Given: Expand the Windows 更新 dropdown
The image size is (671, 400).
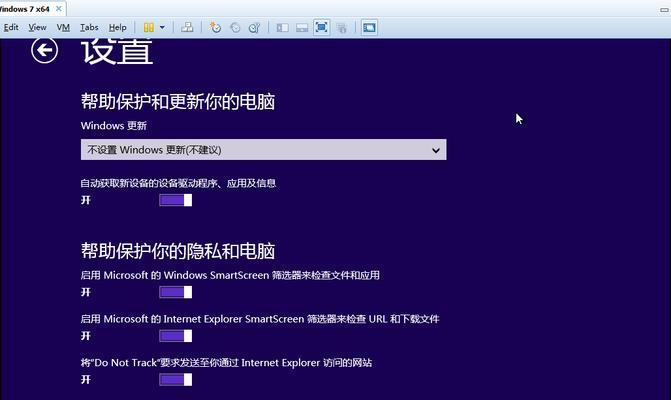Looking at the screenshot, I should [264, 150].
